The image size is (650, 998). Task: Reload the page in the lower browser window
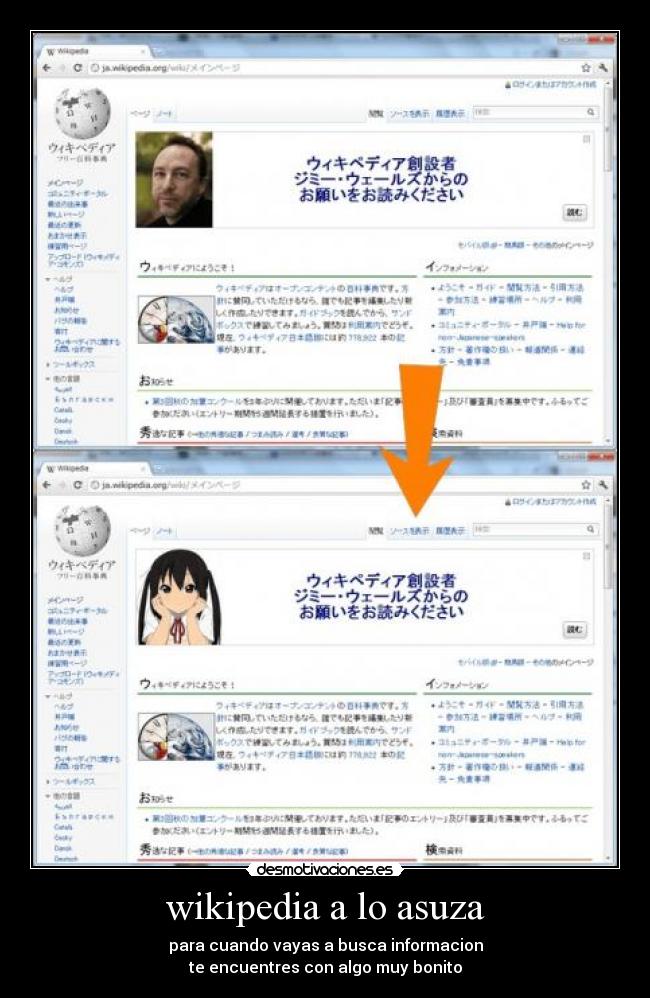coord(77,485)
